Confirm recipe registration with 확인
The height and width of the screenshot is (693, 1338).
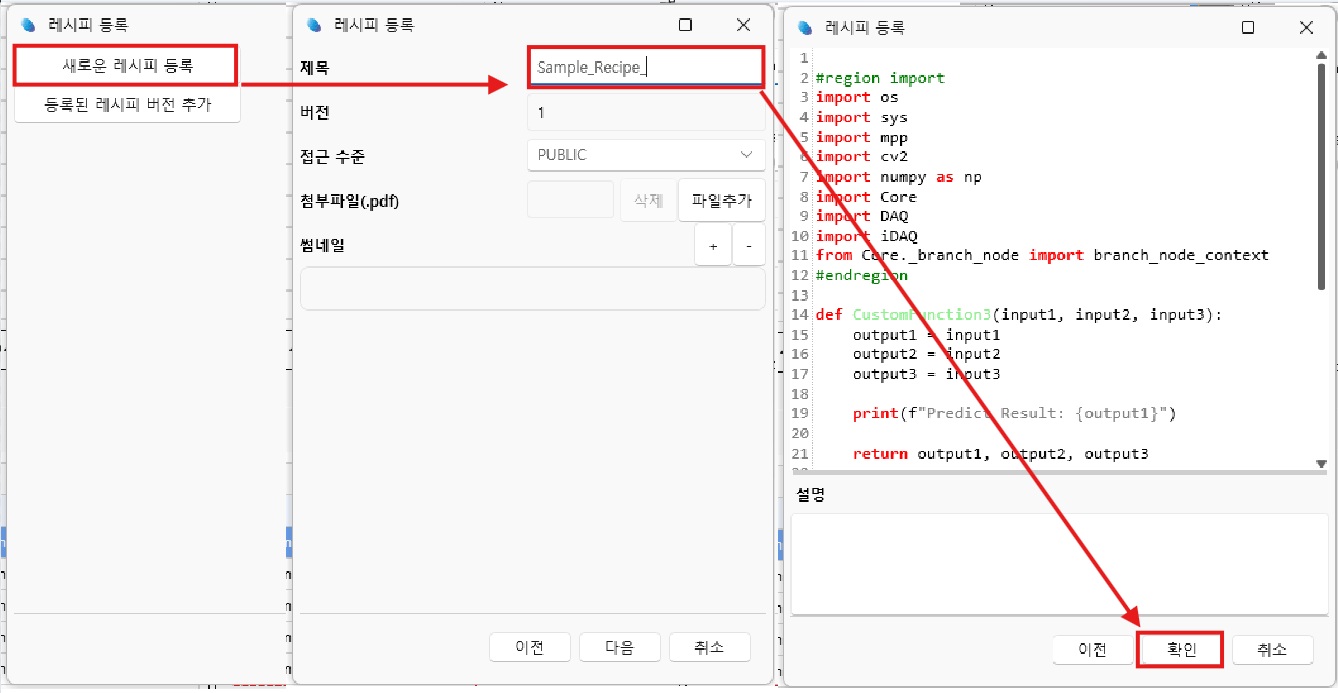tap(1181, 650)
